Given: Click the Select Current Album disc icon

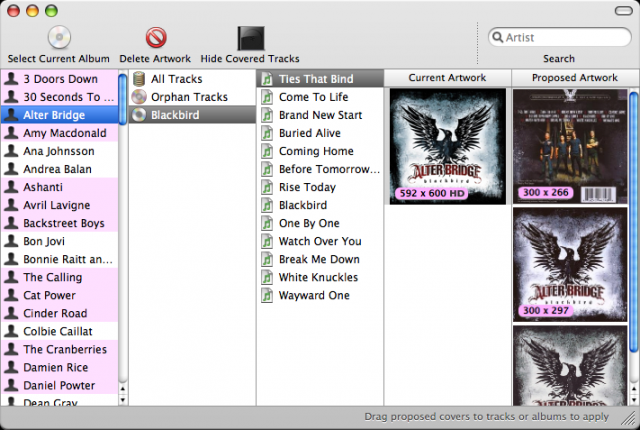Looking at the screenshot, I should pos(59,37).
